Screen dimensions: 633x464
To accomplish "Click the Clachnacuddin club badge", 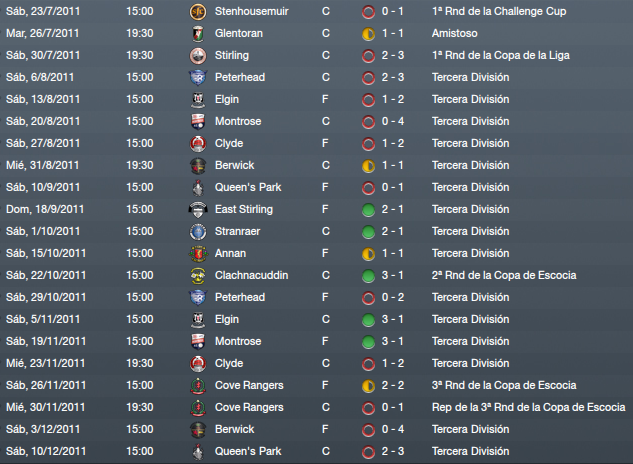I will [198, 275].
